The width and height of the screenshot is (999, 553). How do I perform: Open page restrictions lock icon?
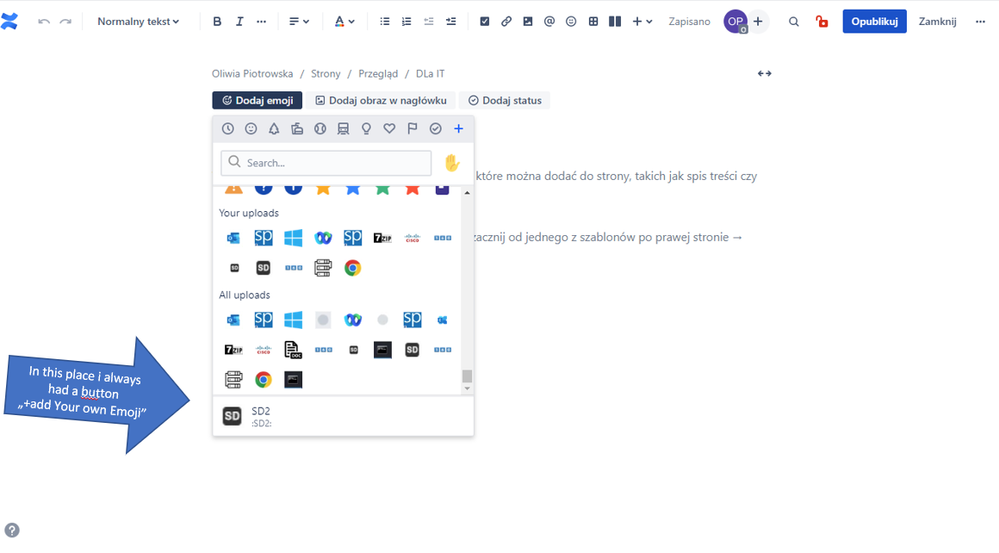tap(822, 22)
